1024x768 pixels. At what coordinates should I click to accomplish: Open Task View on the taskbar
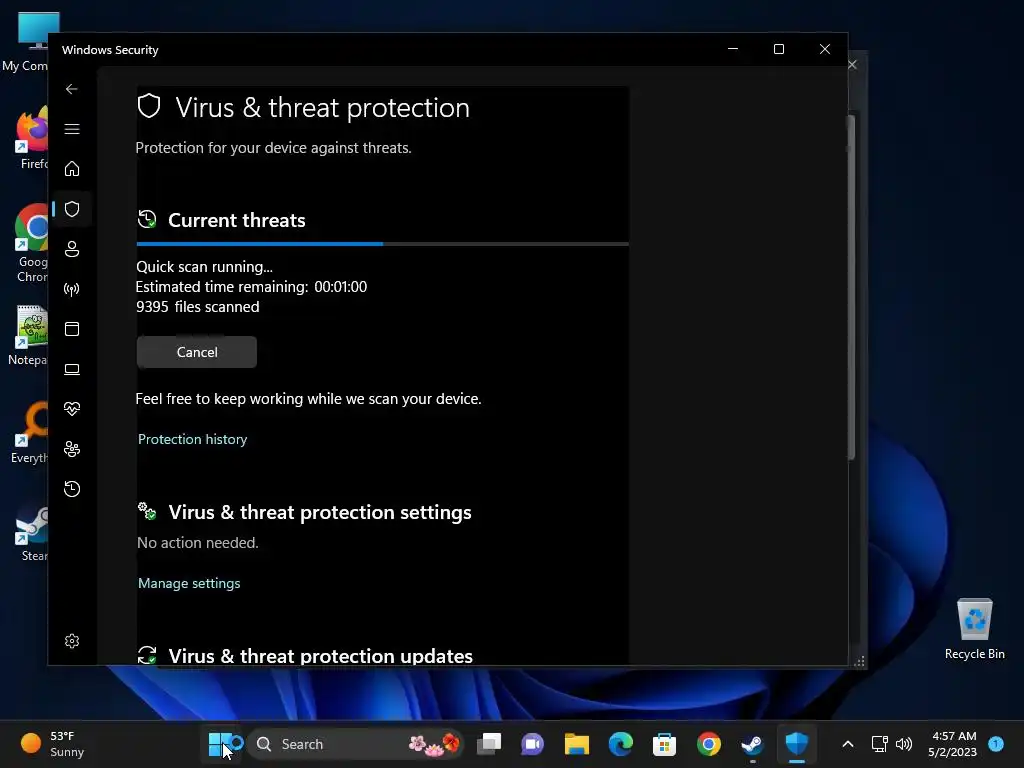click(489, 744)
